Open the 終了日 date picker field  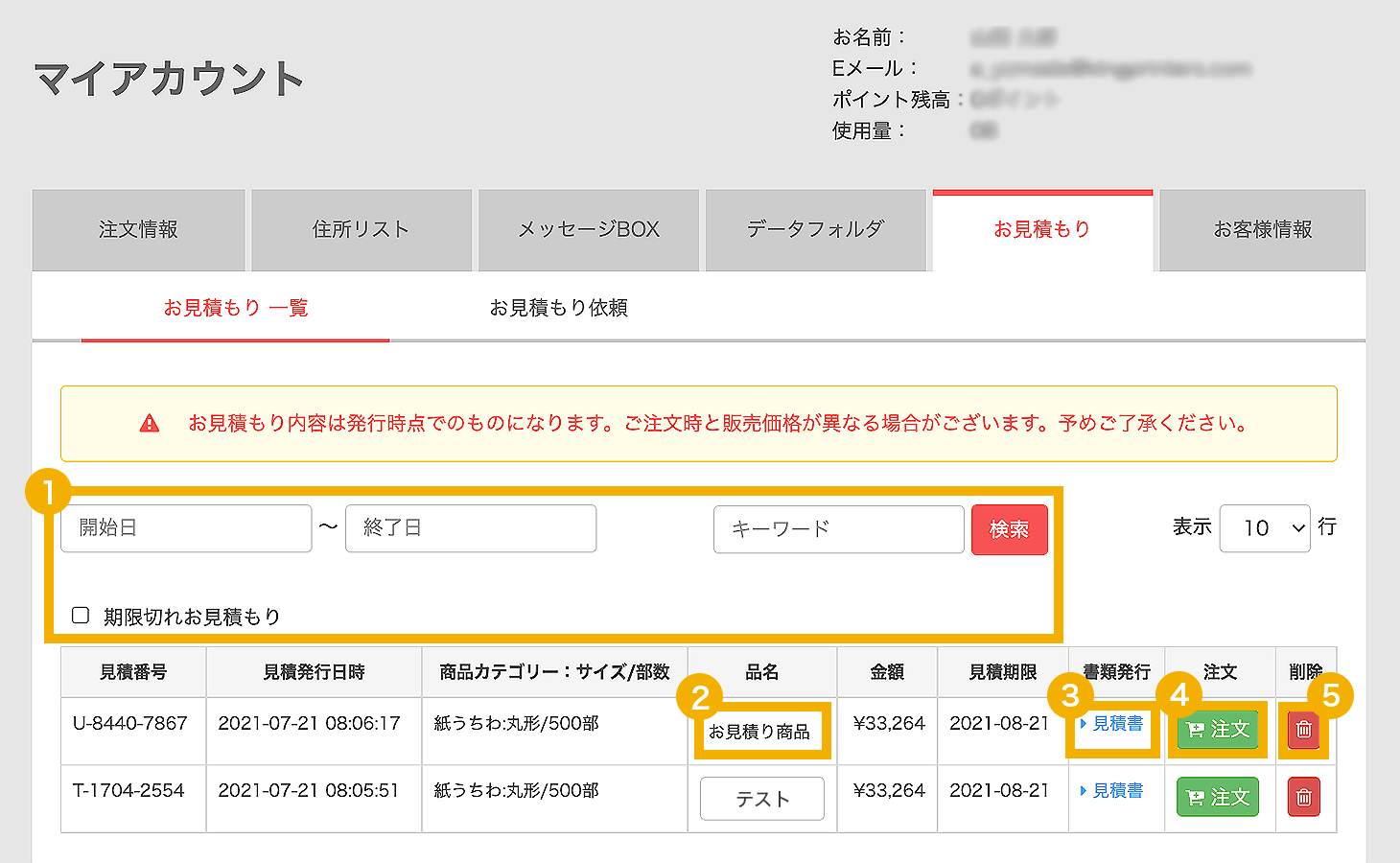pyautogui.click(x=471, y=528)
